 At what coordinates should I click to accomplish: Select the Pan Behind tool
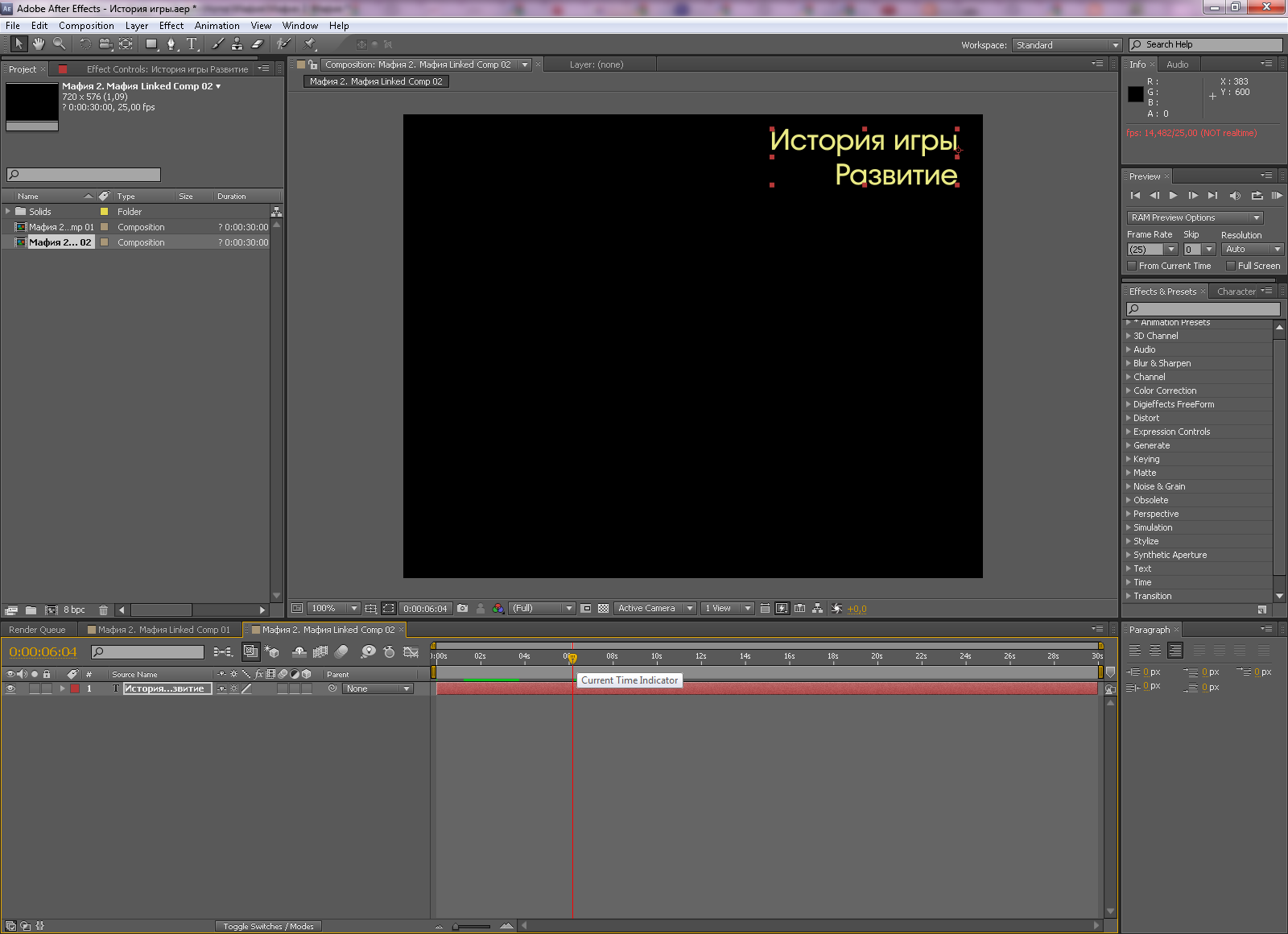click(x=126, y=44)
